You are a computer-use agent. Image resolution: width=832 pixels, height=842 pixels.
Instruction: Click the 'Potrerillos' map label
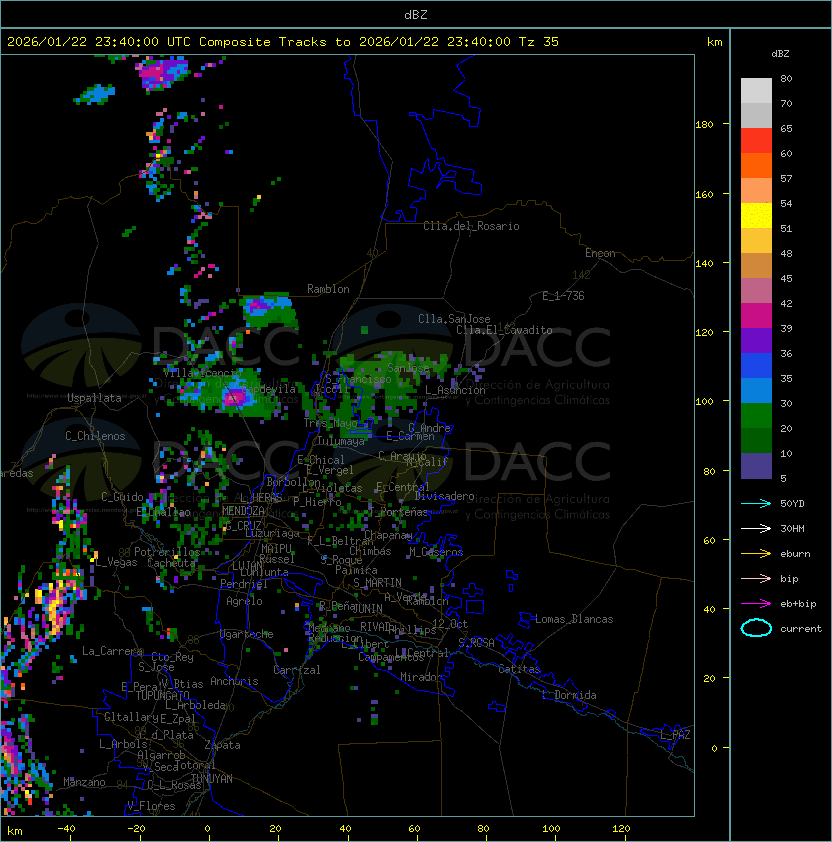(x=167, y=552)
